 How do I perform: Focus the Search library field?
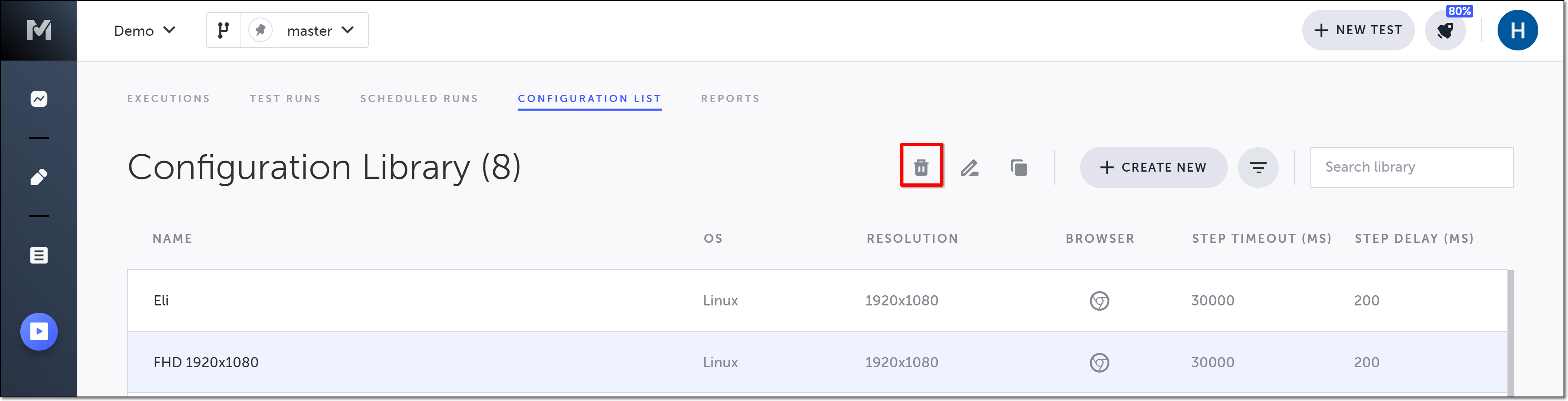(1411, 167)
